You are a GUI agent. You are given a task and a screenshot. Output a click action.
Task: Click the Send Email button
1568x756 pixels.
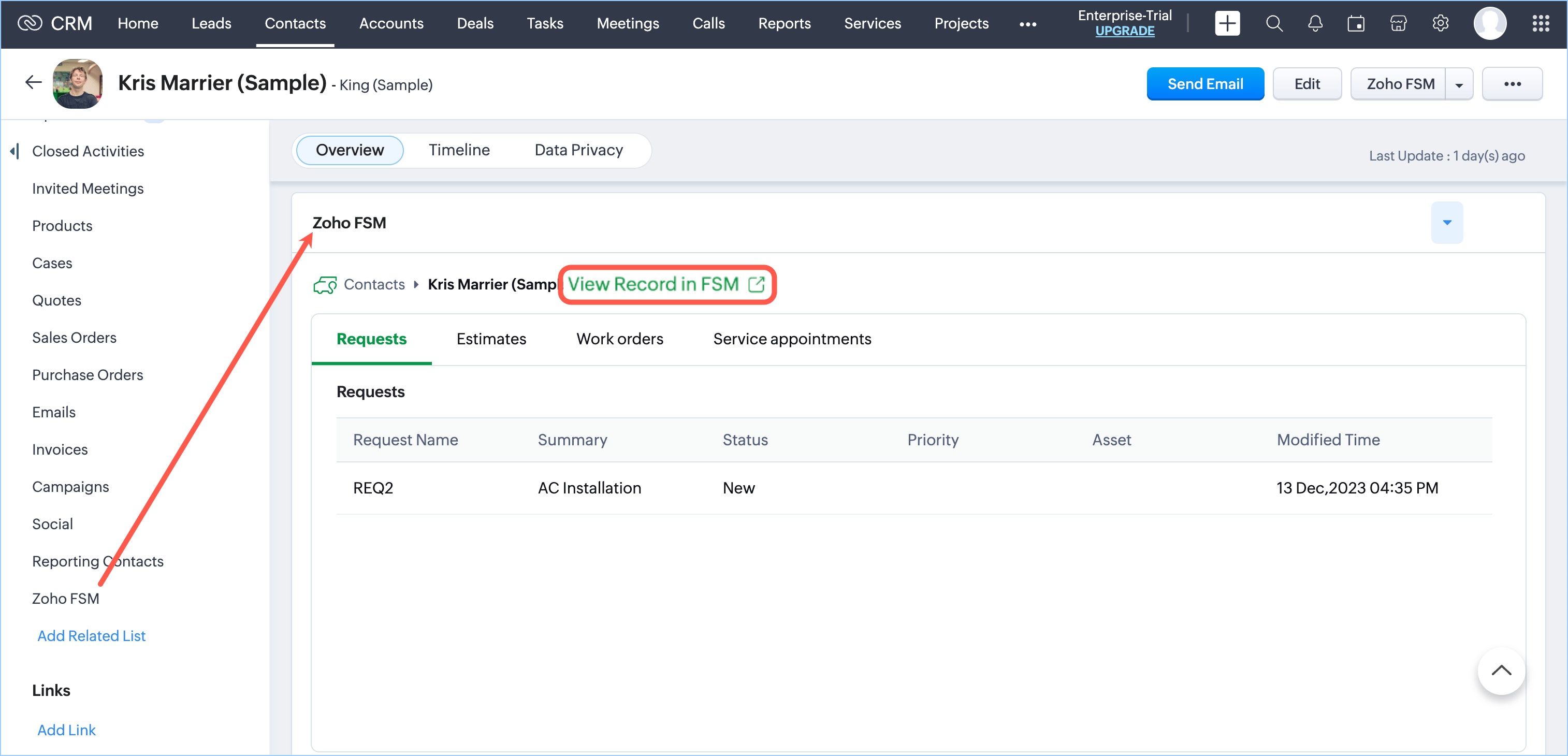click(1204, 84)
